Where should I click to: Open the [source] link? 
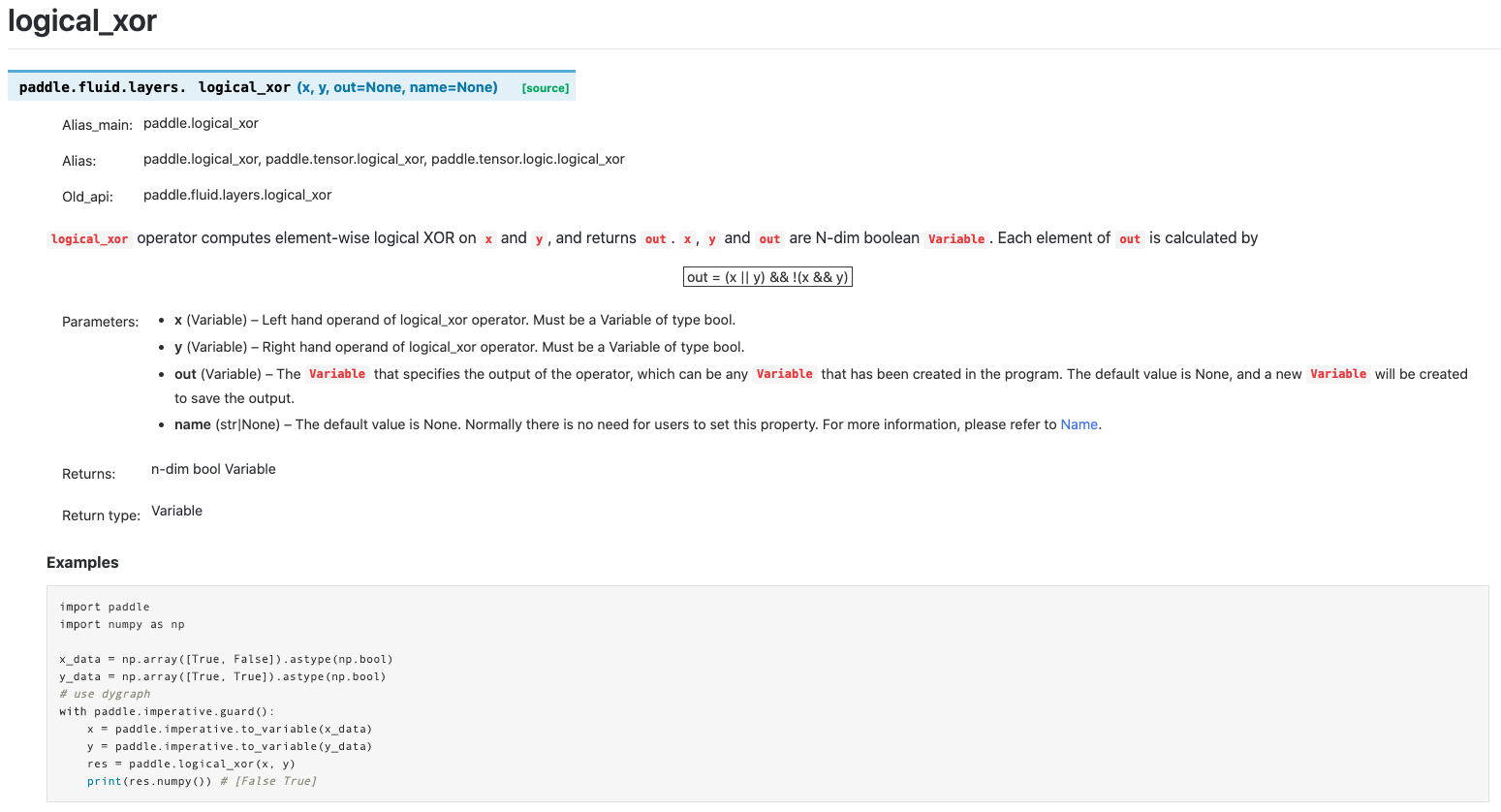[546, 88]
